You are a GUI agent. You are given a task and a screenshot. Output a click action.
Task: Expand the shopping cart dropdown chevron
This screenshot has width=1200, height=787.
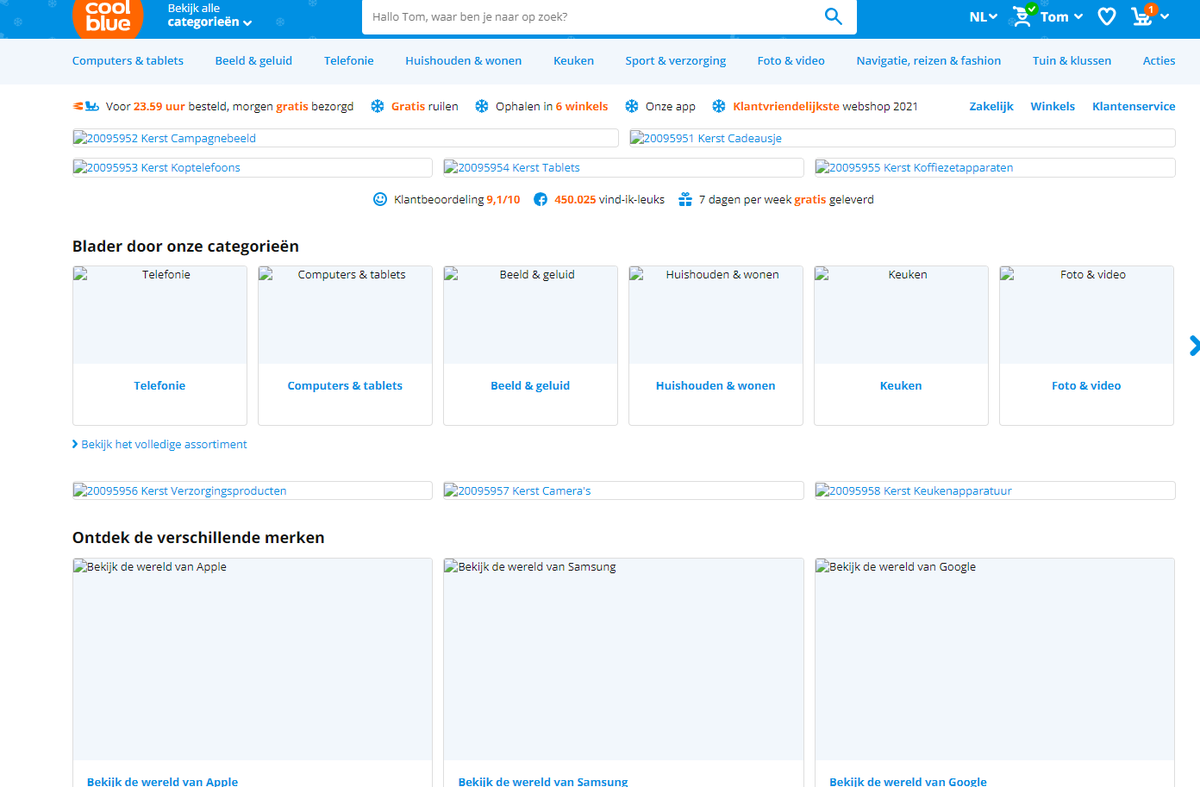click(x=1165, y=17)
